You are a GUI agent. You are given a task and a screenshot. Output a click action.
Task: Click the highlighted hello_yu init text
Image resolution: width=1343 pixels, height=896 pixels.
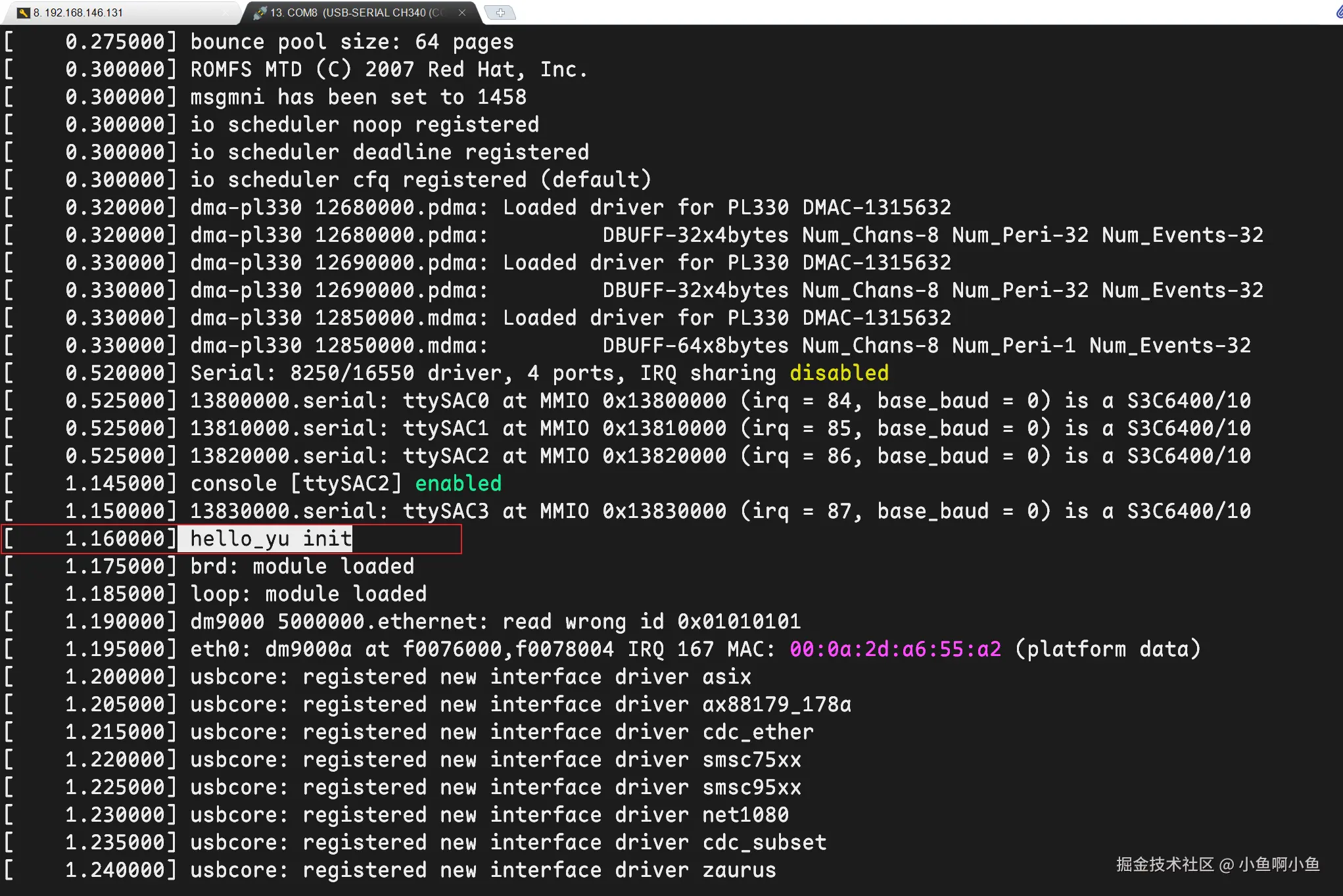click(271, 539)
